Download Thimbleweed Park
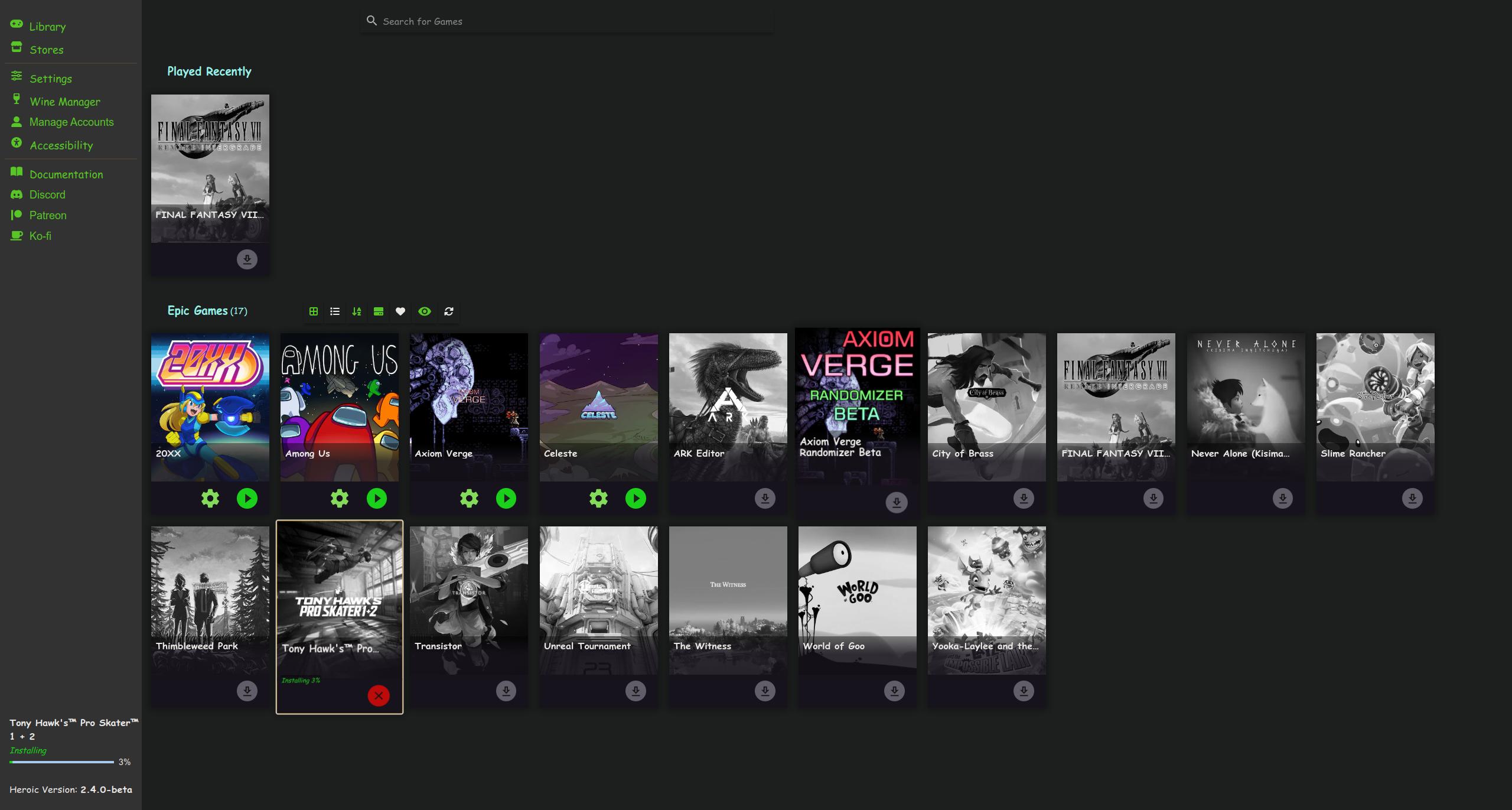 247,691
